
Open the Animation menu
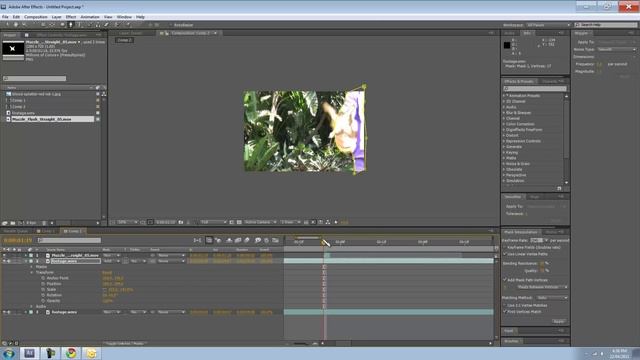point(90,17)
